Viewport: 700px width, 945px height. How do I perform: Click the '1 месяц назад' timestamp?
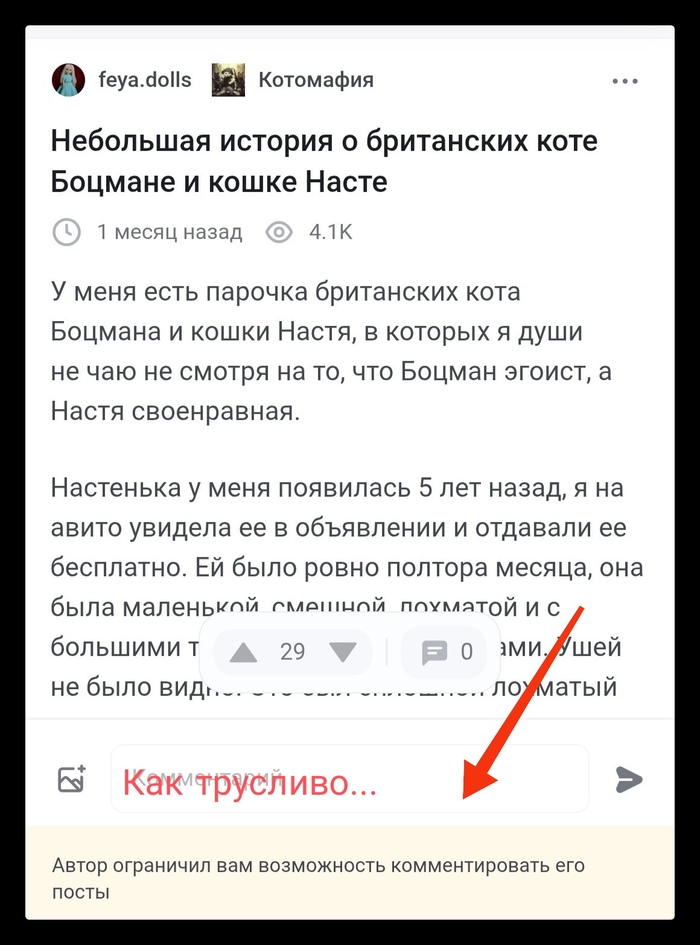click(x=170, y=232)
